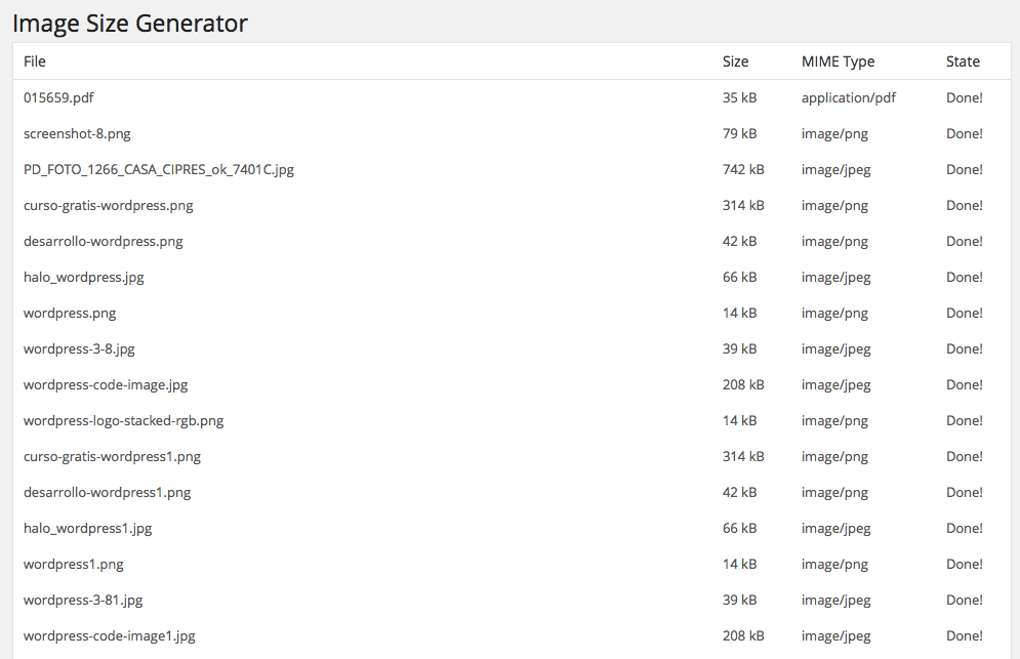Click the Done! status for 015659.pdf
The height and width of the screenshot is (659, 1020).
click(x=964, y=97)
